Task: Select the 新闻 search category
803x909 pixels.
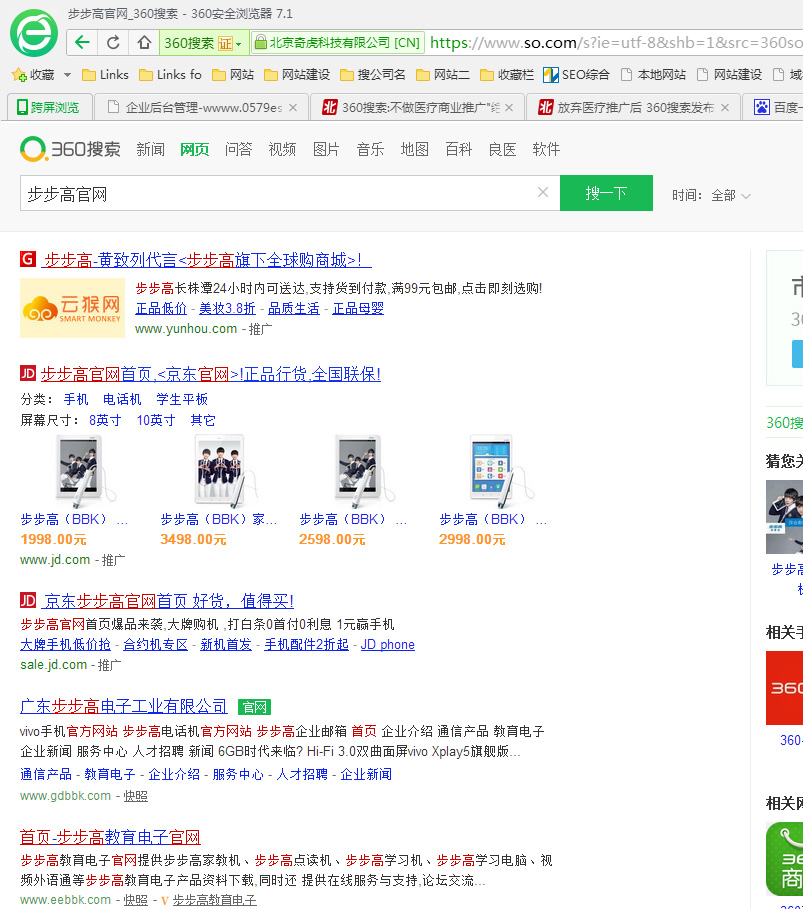Action: tap(151, 150)
